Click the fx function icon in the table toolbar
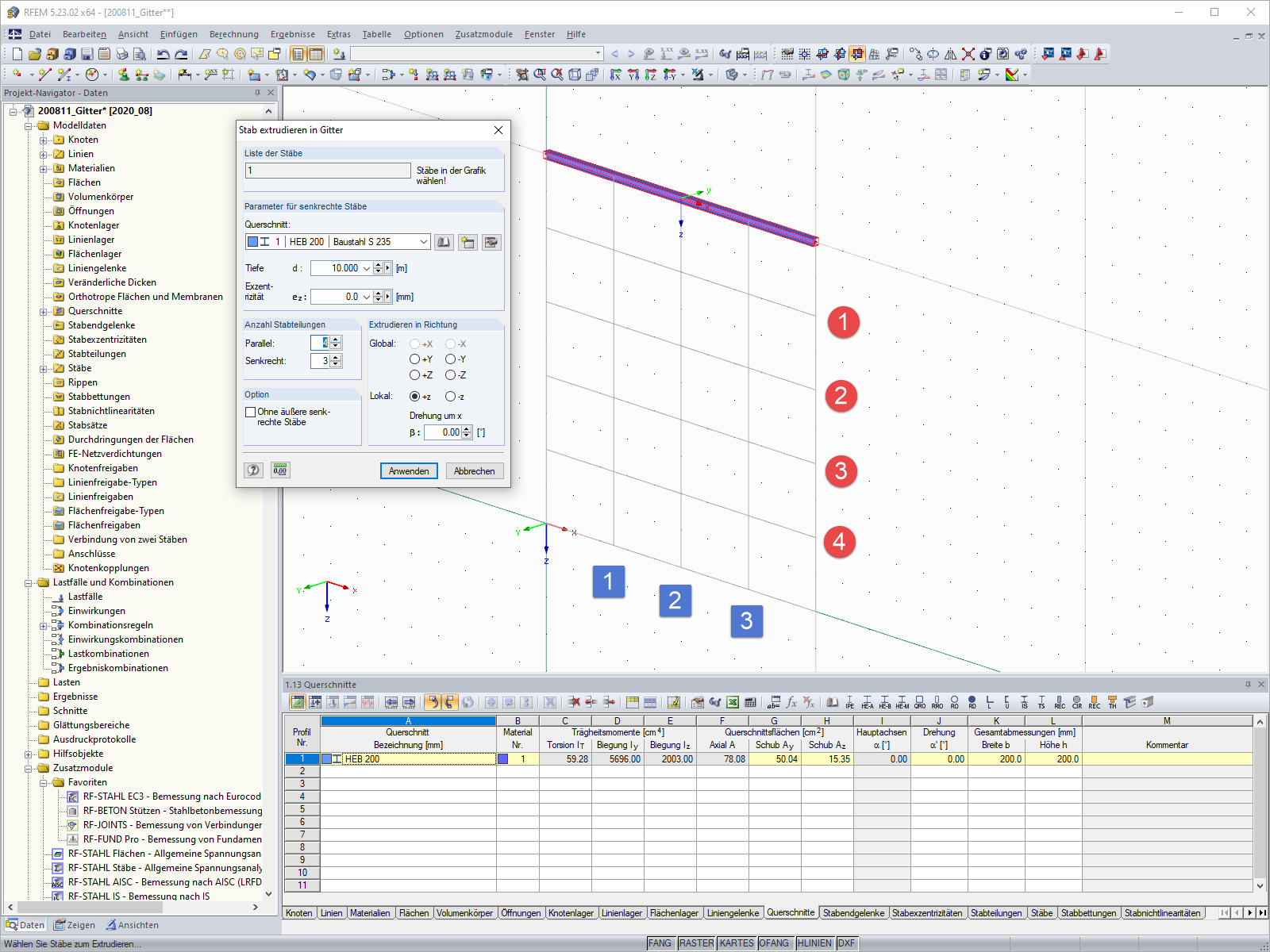 pyautogui.click(x=791, y=702)
